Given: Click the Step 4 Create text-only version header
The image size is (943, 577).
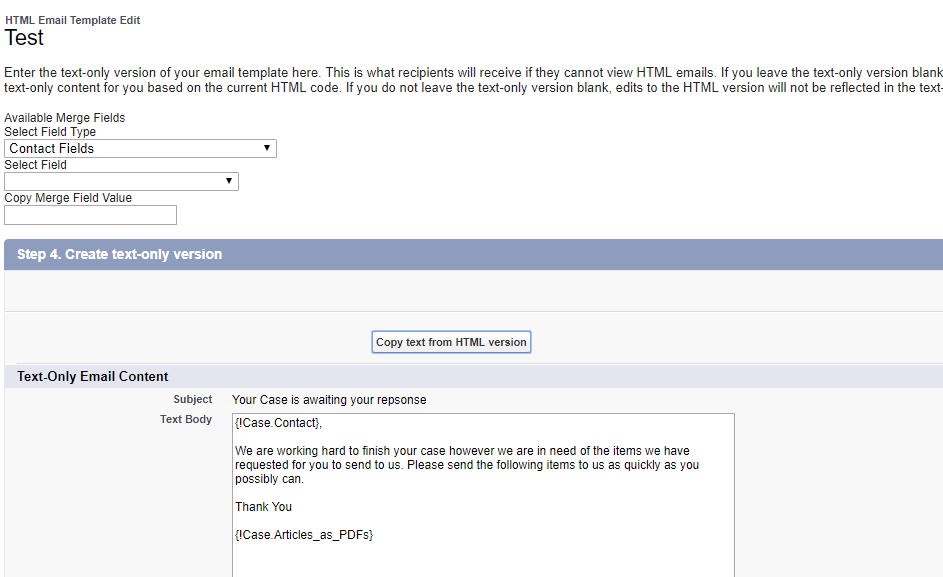Looking at the screenshot, I should [120, 254].
